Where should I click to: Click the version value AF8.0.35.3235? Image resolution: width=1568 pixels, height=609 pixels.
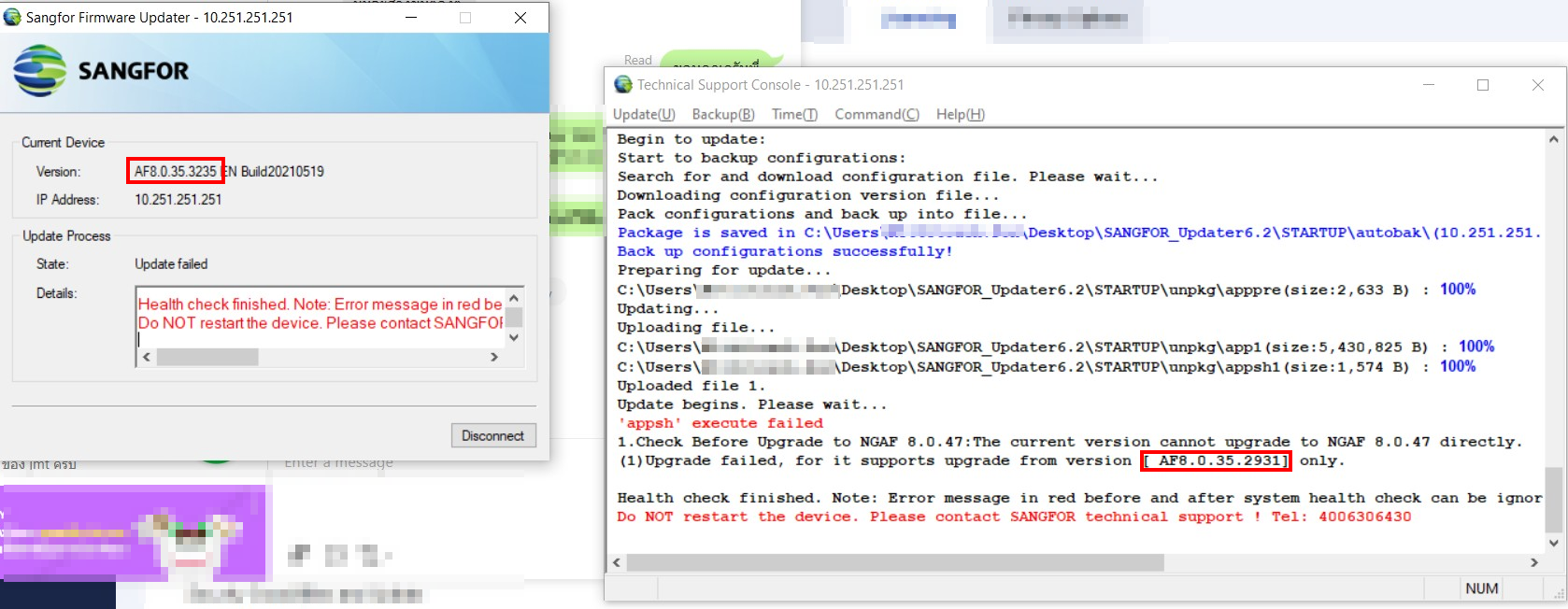(175, 171)
